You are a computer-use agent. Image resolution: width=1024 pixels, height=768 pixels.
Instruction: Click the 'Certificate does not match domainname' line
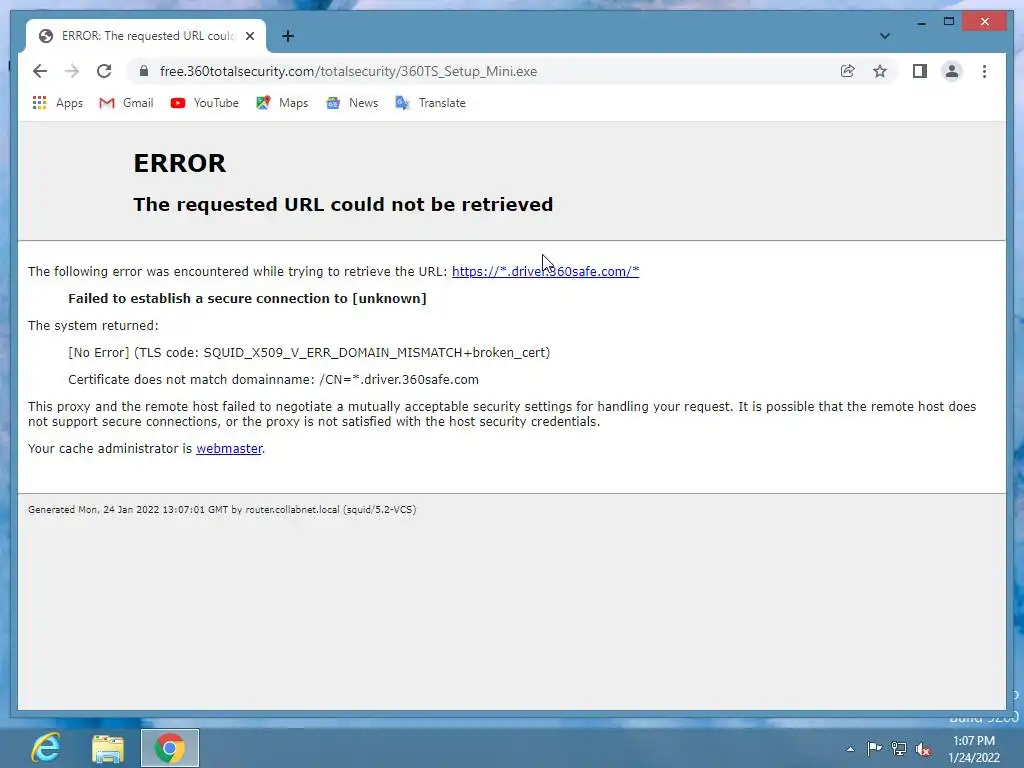point(273,379)
